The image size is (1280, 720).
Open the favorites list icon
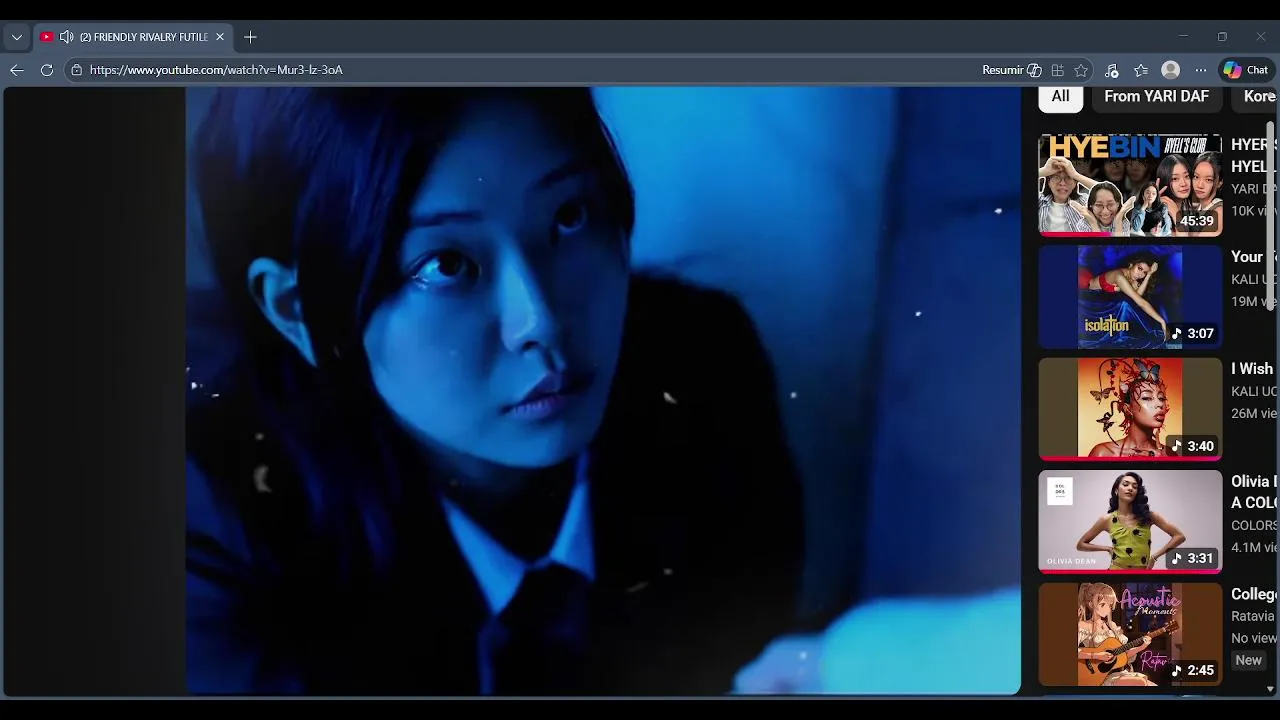pyautogui.click(x=1141, y=70)
